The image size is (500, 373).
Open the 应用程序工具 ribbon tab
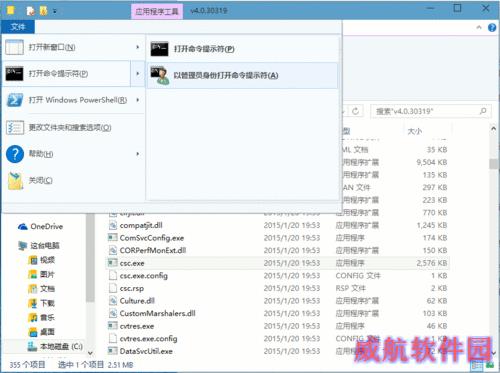pyautogui.click(x=157, y=11)
